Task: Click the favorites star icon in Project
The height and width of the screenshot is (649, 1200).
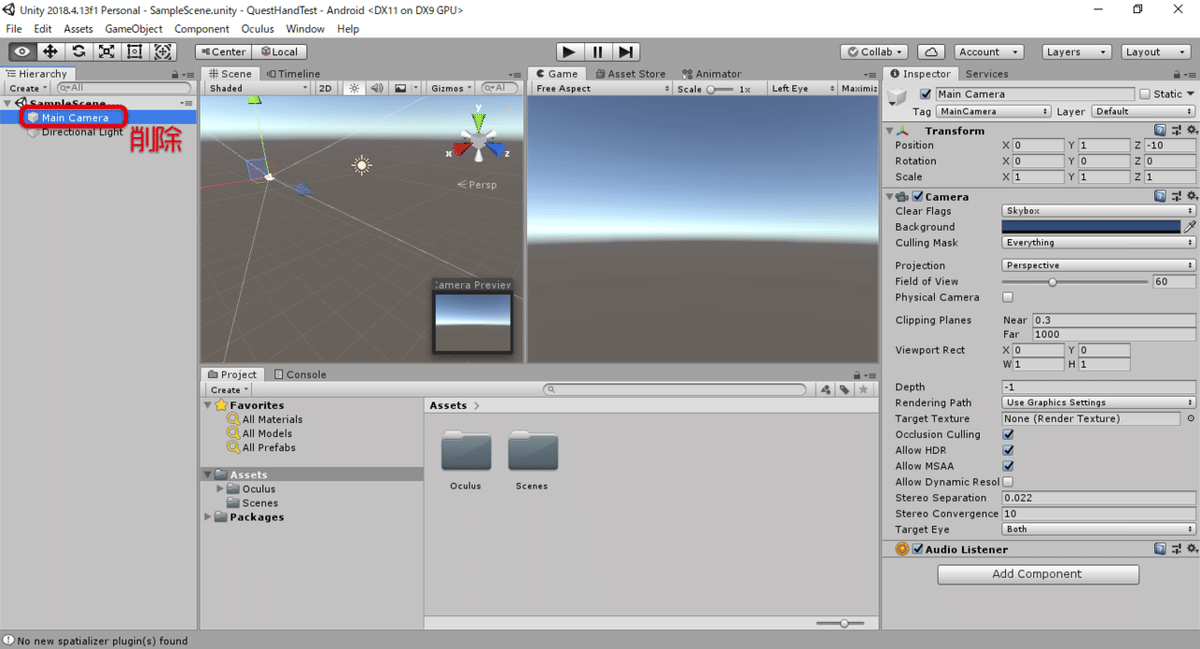Action: 864,389
